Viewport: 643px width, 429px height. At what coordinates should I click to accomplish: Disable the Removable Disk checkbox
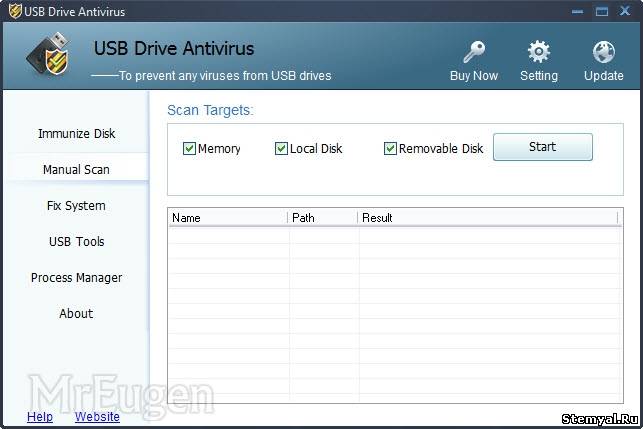pos(390,148)
